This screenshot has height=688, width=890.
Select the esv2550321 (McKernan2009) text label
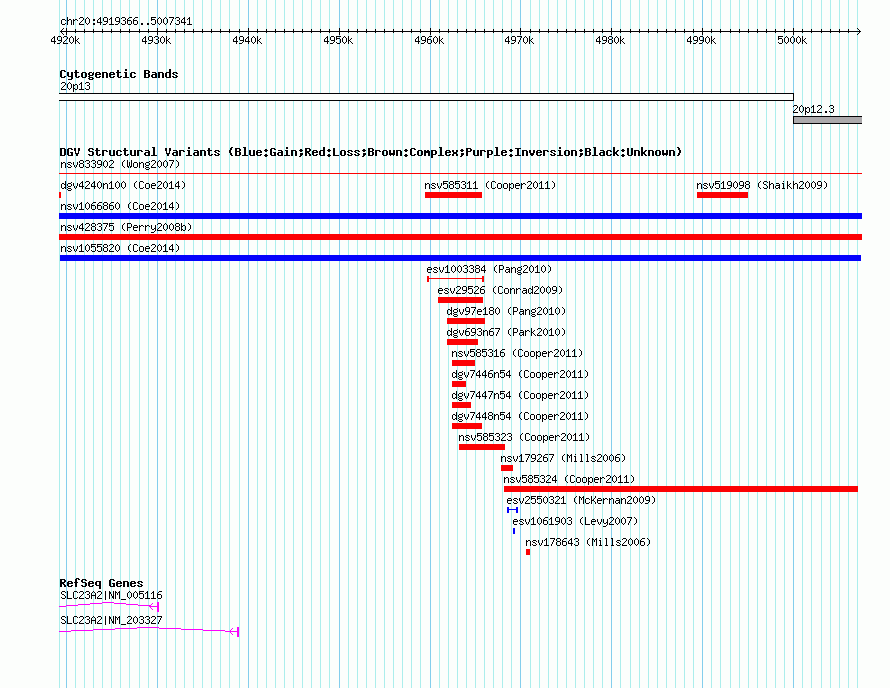point(581,501)
